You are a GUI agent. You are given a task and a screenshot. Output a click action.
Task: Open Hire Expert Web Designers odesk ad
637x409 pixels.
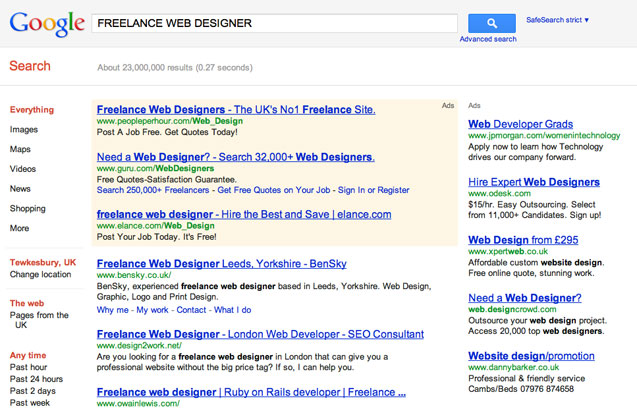534,182
